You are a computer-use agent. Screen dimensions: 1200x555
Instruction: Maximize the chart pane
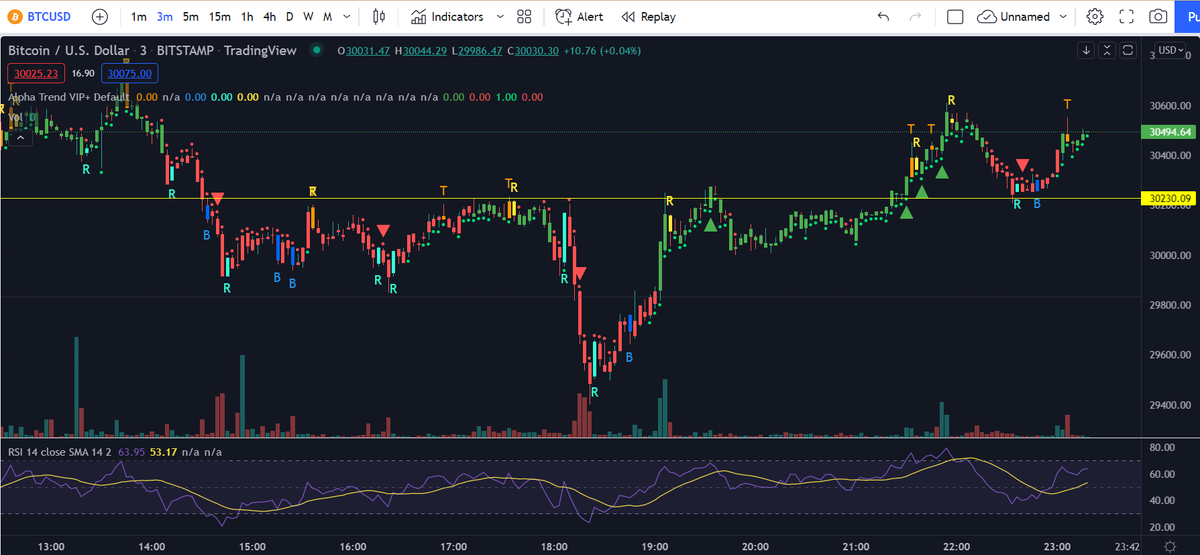click(1128, 50)
